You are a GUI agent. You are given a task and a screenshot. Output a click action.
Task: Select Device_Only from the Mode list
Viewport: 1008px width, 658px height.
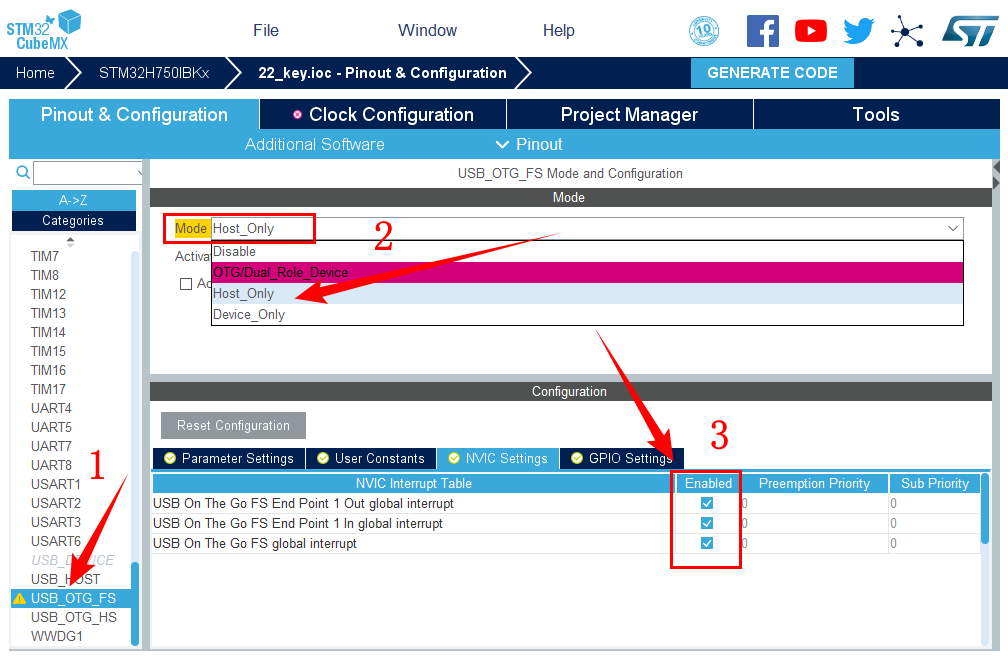[x=249, y=315]
